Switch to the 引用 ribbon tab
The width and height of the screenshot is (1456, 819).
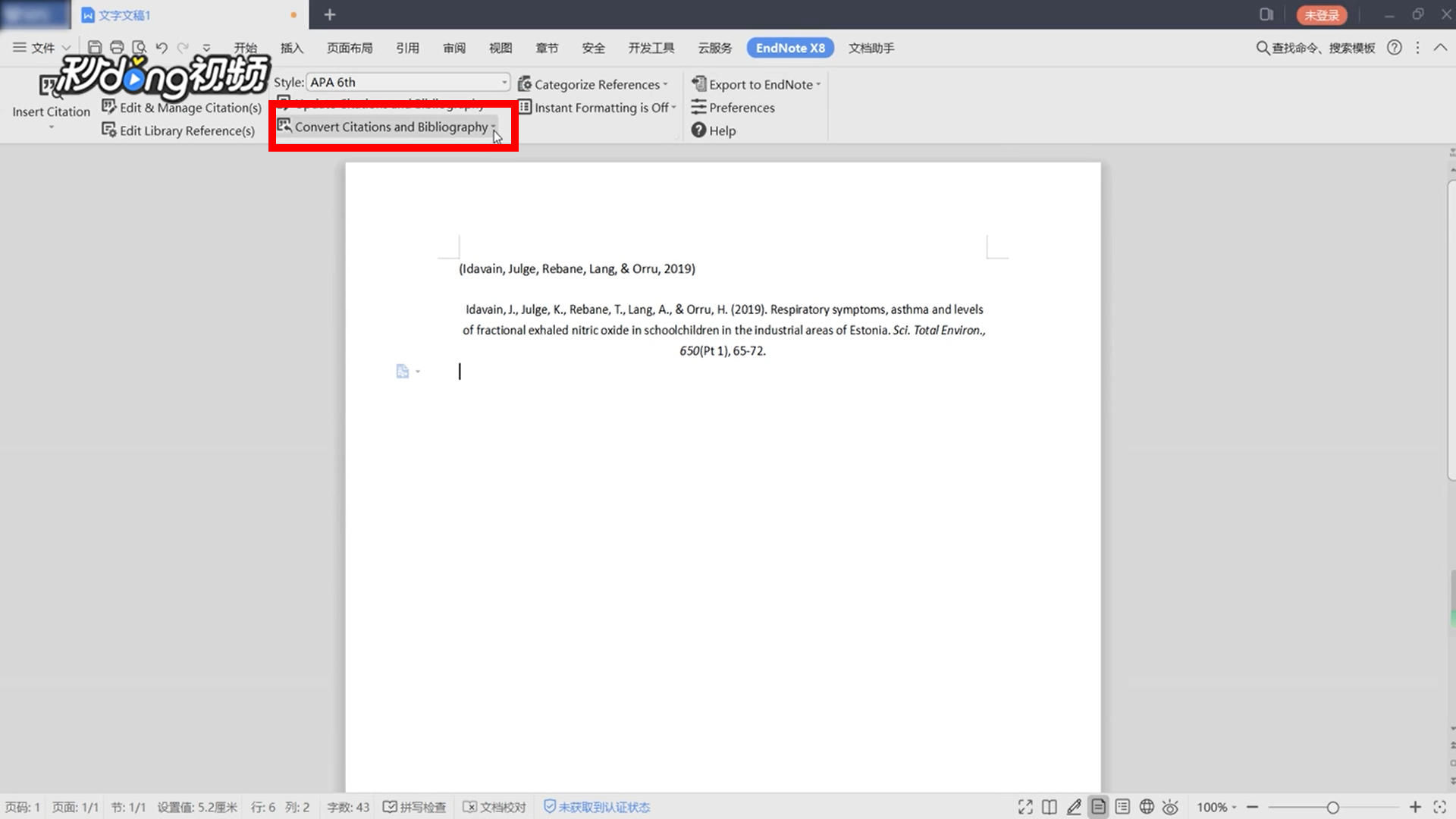(x=407, y=47)
